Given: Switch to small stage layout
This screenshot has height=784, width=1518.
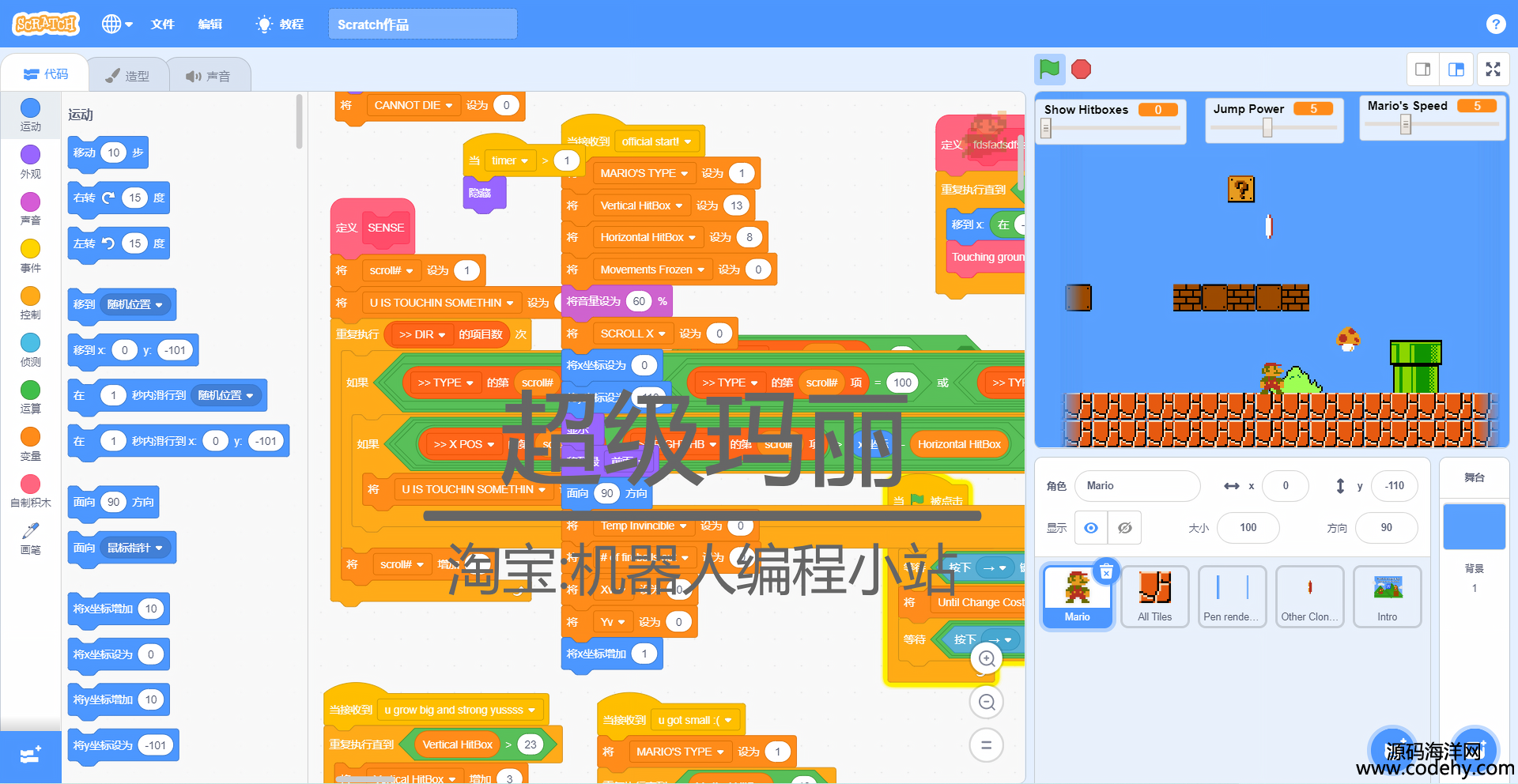Looking at the screenshot, I should click(1422, 70).
